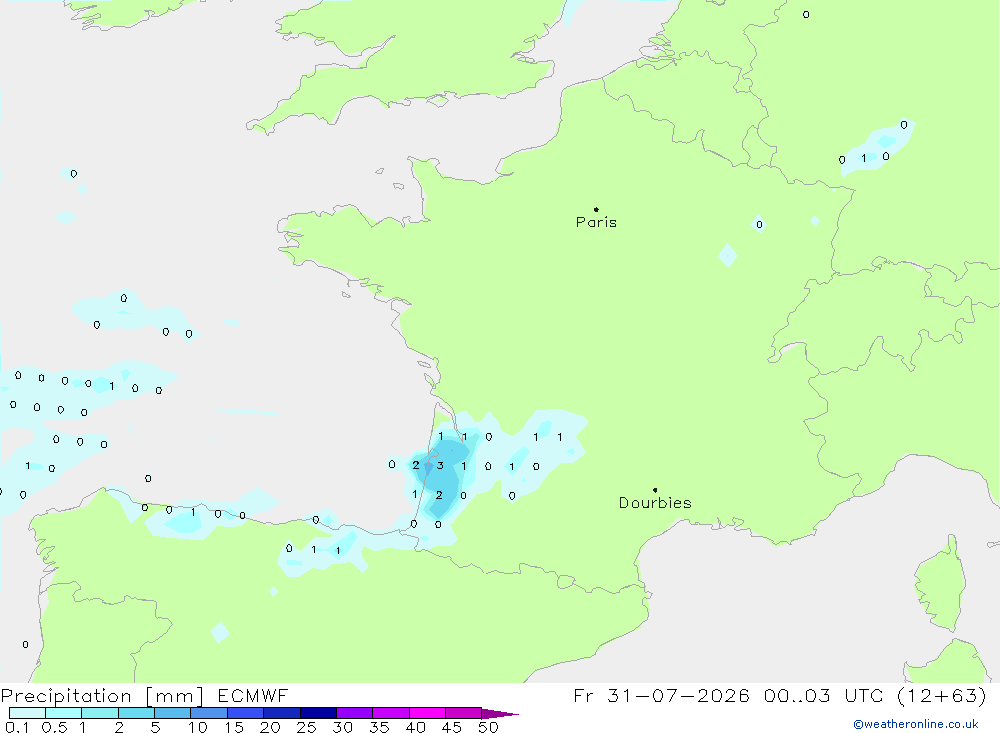Pick the 0.1–0.5 mm lightest legend swatch

(x=27, y=713)
